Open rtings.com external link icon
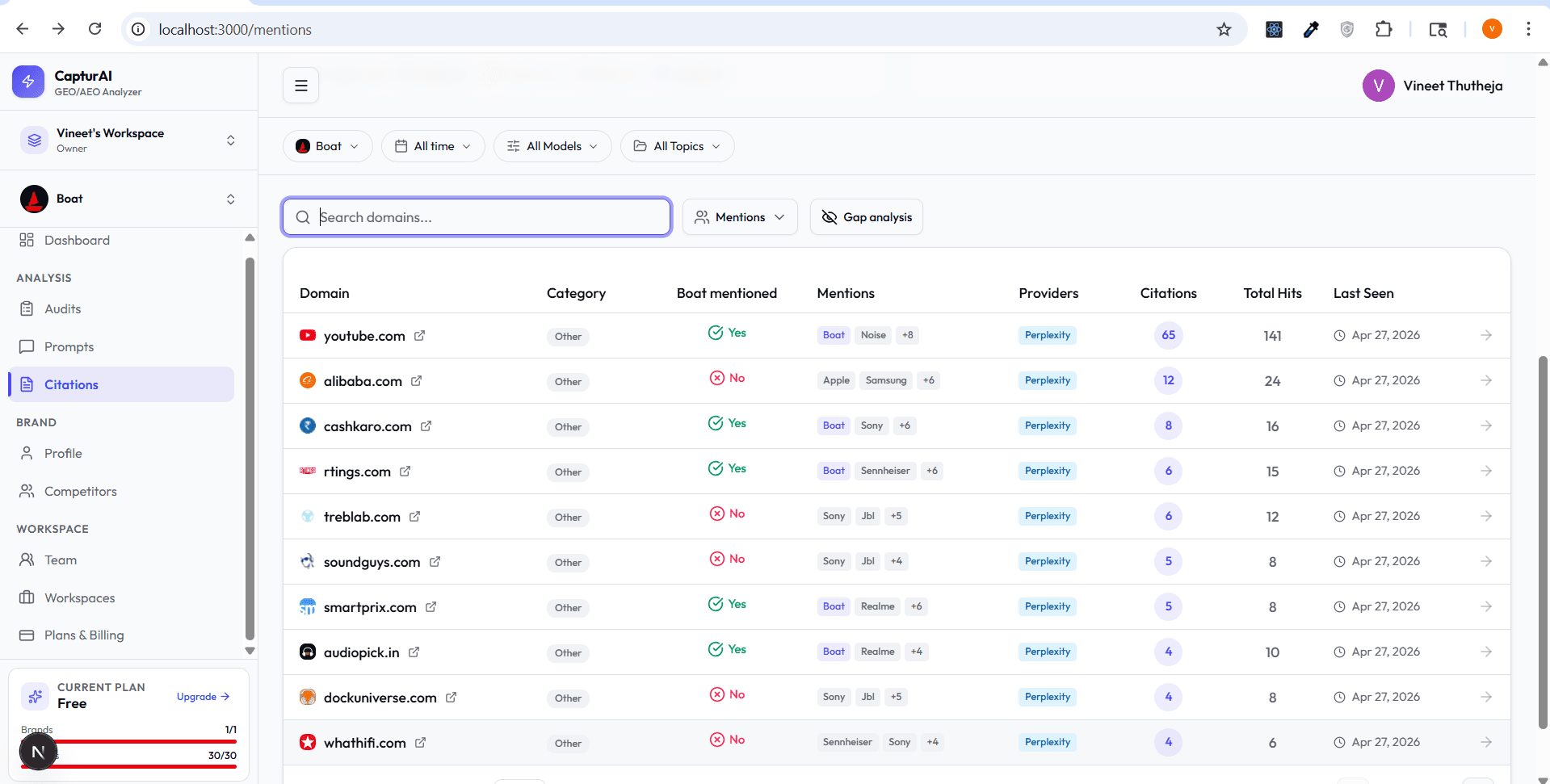 click(405, 472)
